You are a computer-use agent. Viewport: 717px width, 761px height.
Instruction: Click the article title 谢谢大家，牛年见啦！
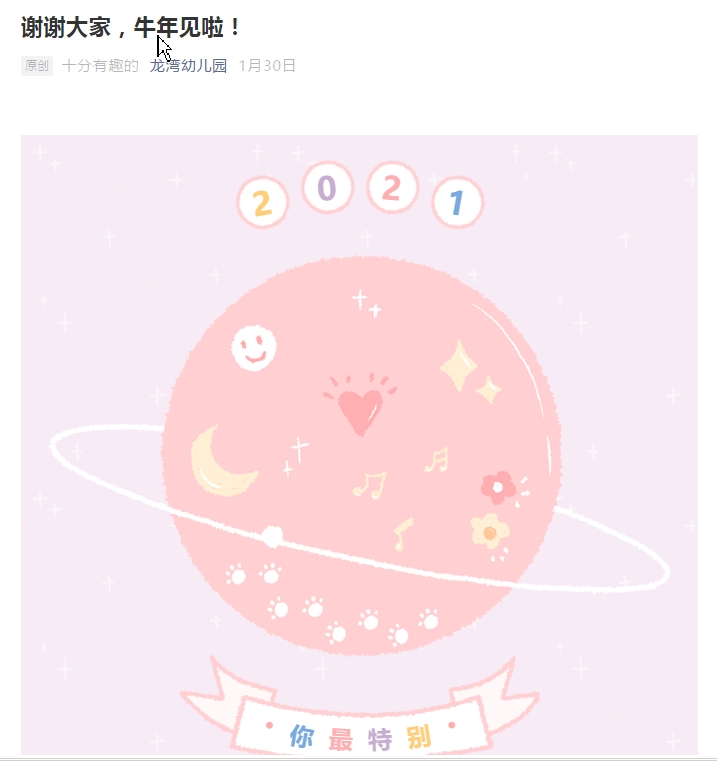coord(131,27)
